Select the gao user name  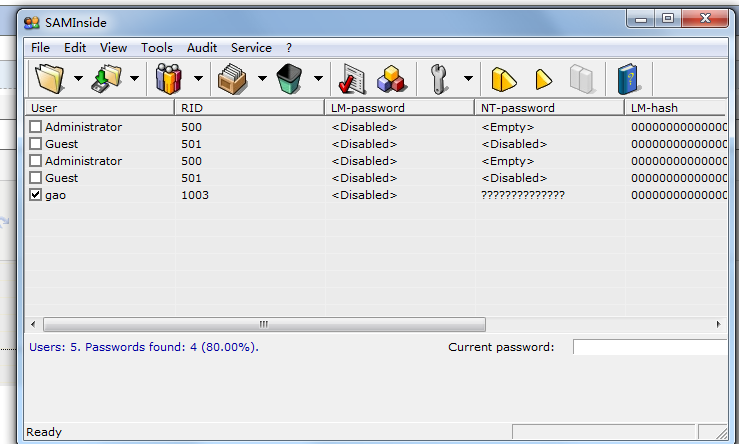(56, 195)
